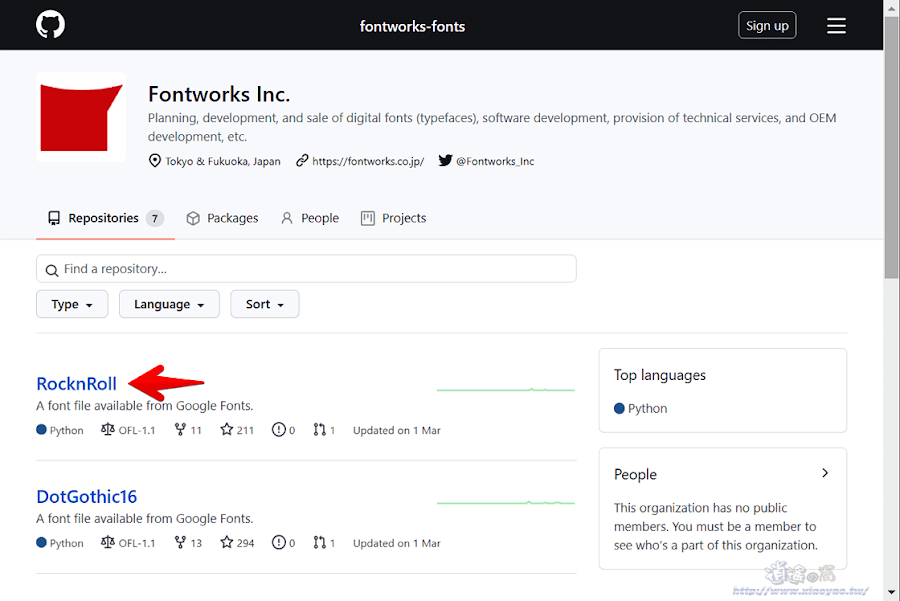The width and height of the screenshot is (900, 601).
Task: Switch to the Projects tab
Action: click(394, 218)
